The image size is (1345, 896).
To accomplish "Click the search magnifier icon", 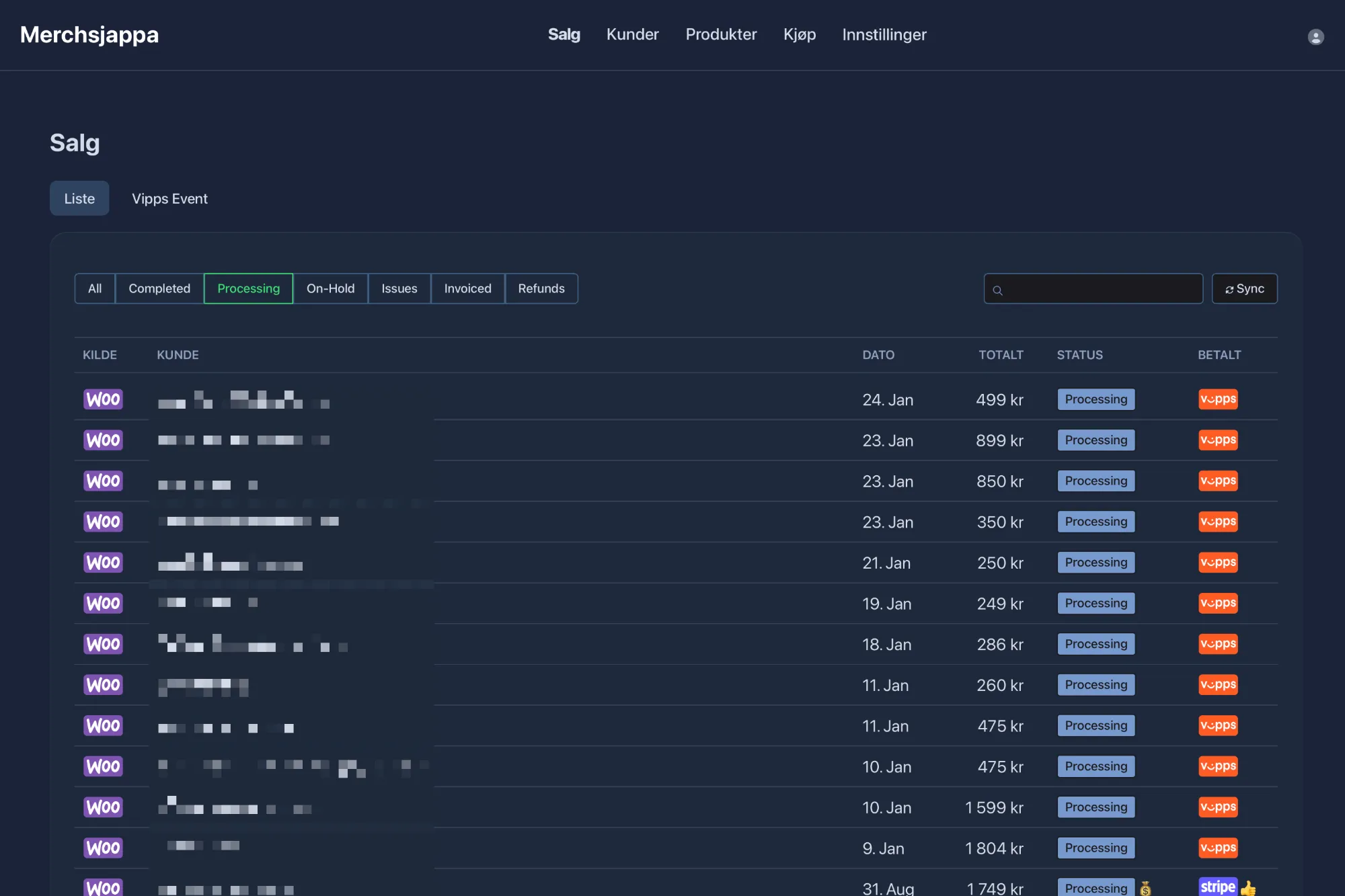I will pos(998,290).
